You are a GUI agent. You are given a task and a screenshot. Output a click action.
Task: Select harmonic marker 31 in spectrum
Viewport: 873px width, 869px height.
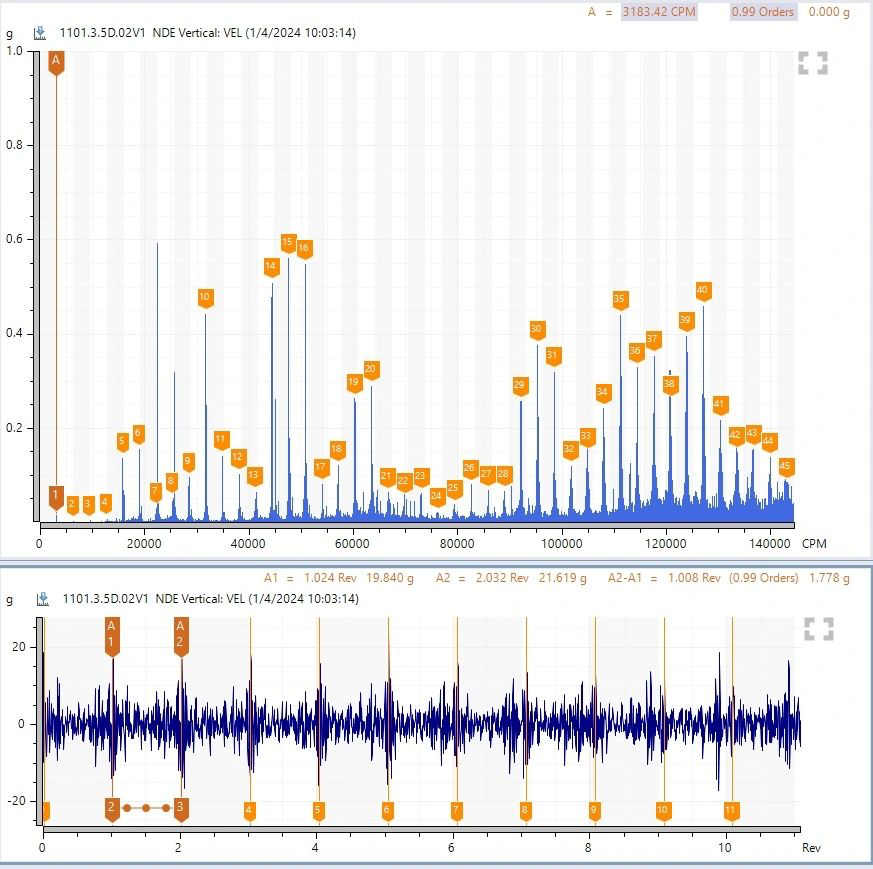[x=553, y=356]
